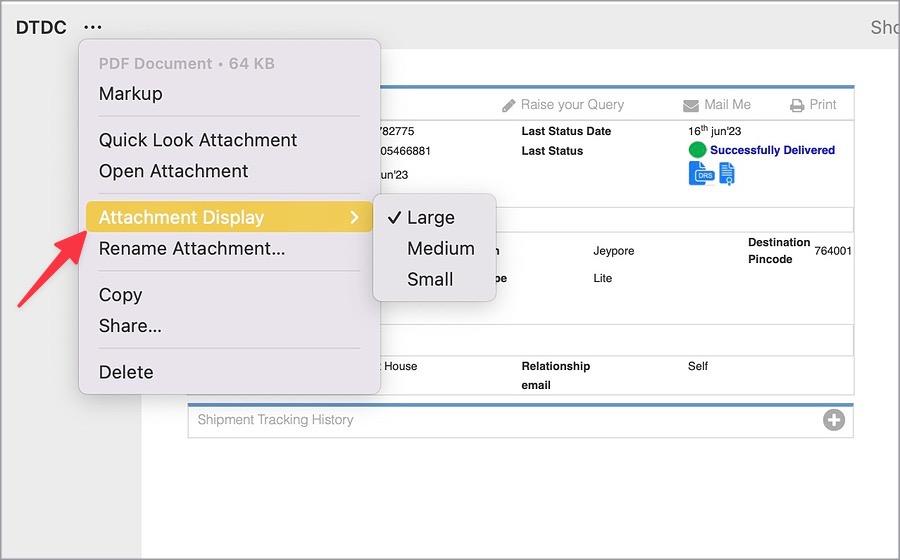This screenshot has width=900, height=560.
Task: Click the Print link
Action: tap(823, 104)
